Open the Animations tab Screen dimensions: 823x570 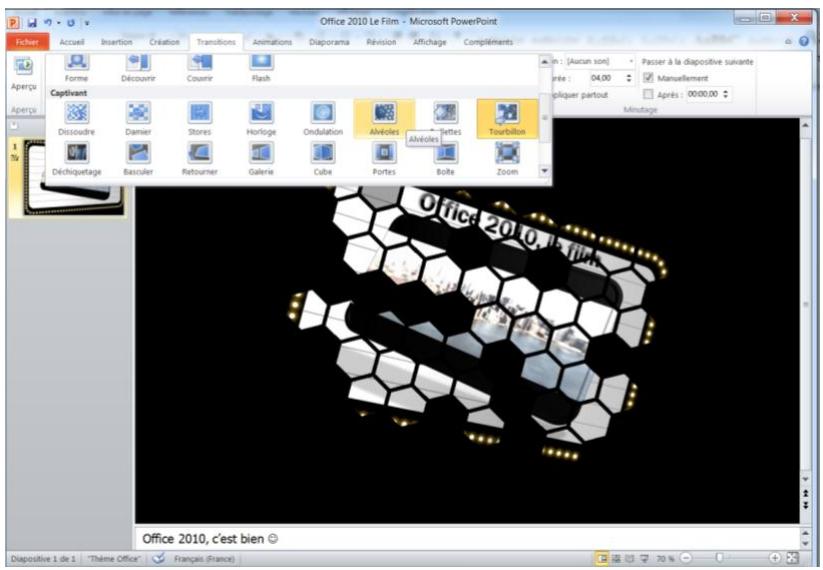coord(272,41)
